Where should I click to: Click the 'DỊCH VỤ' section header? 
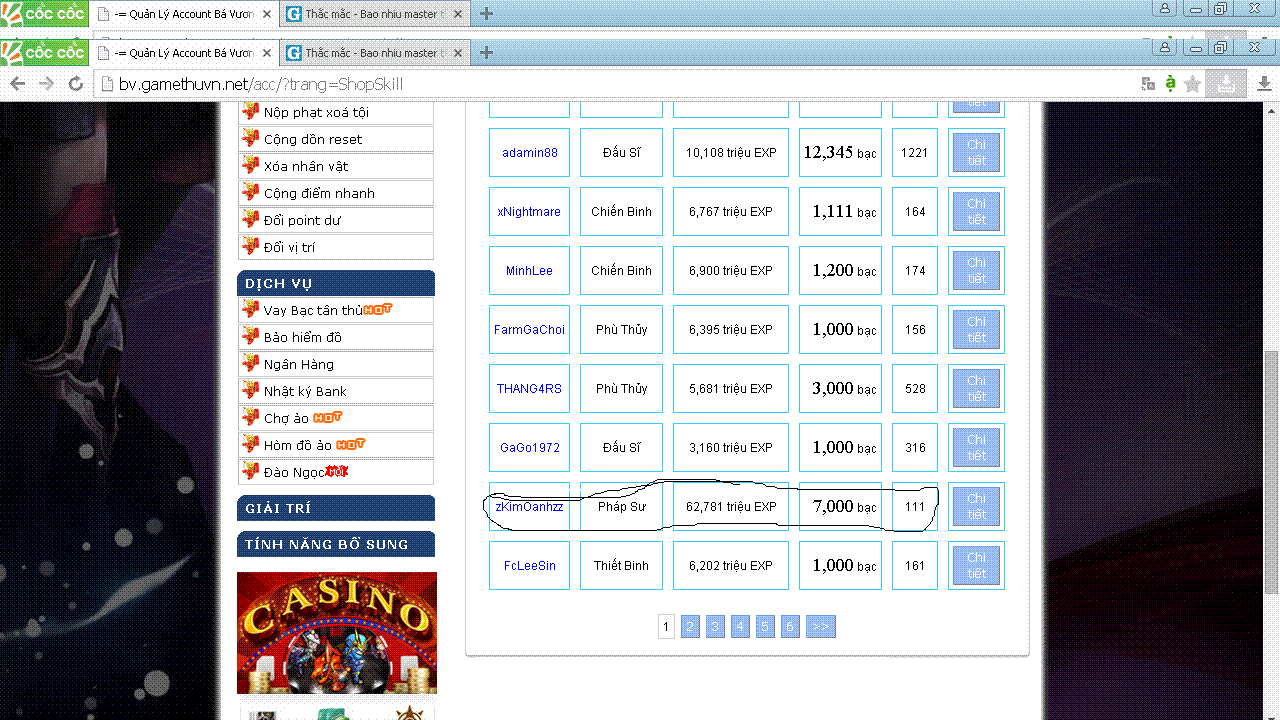(x=336, y=283)
